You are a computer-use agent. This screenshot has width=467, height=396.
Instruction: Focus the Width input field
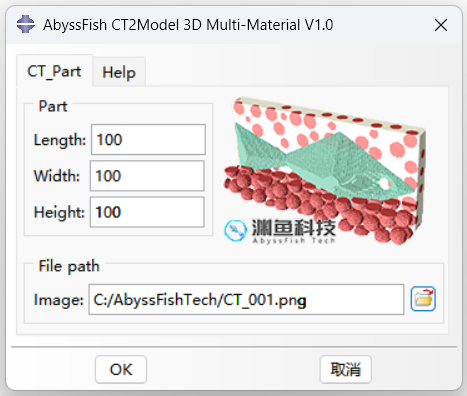point(147,176)
